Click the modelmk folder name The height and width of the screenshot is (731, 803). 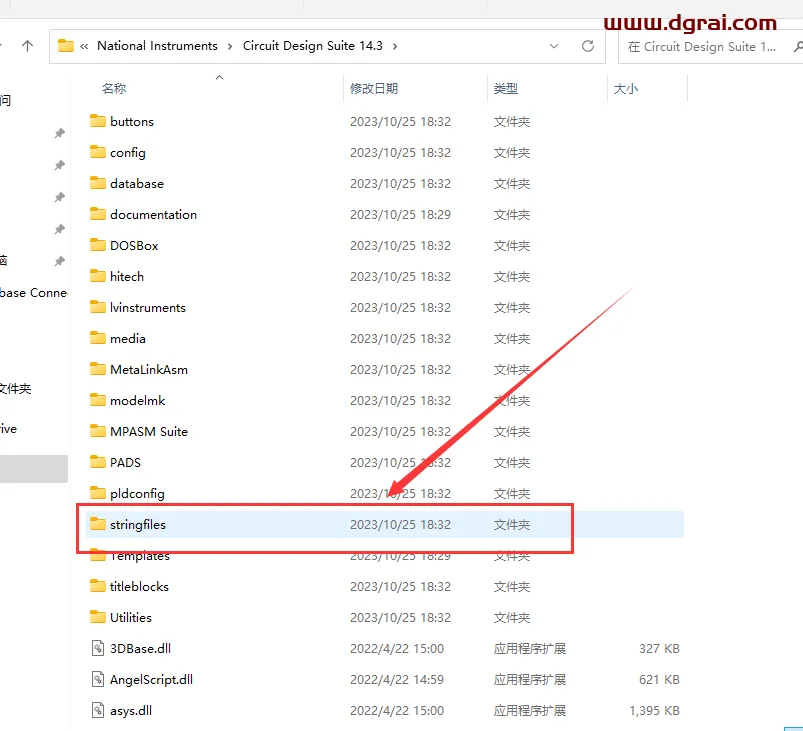(x=137, y=400)
